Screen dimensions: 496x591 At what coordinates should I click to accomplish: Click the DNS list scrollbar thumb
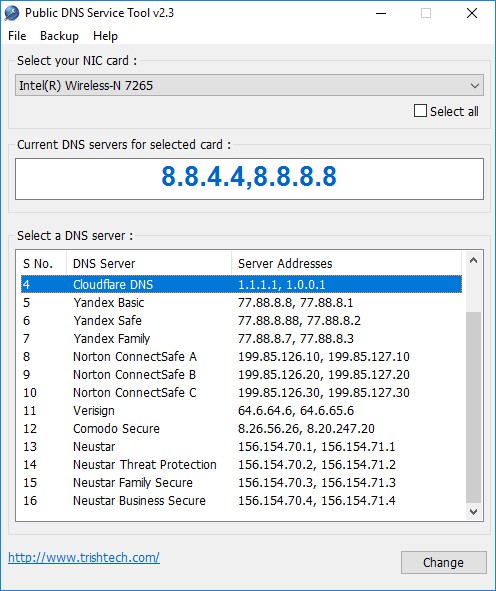[473, 407]
